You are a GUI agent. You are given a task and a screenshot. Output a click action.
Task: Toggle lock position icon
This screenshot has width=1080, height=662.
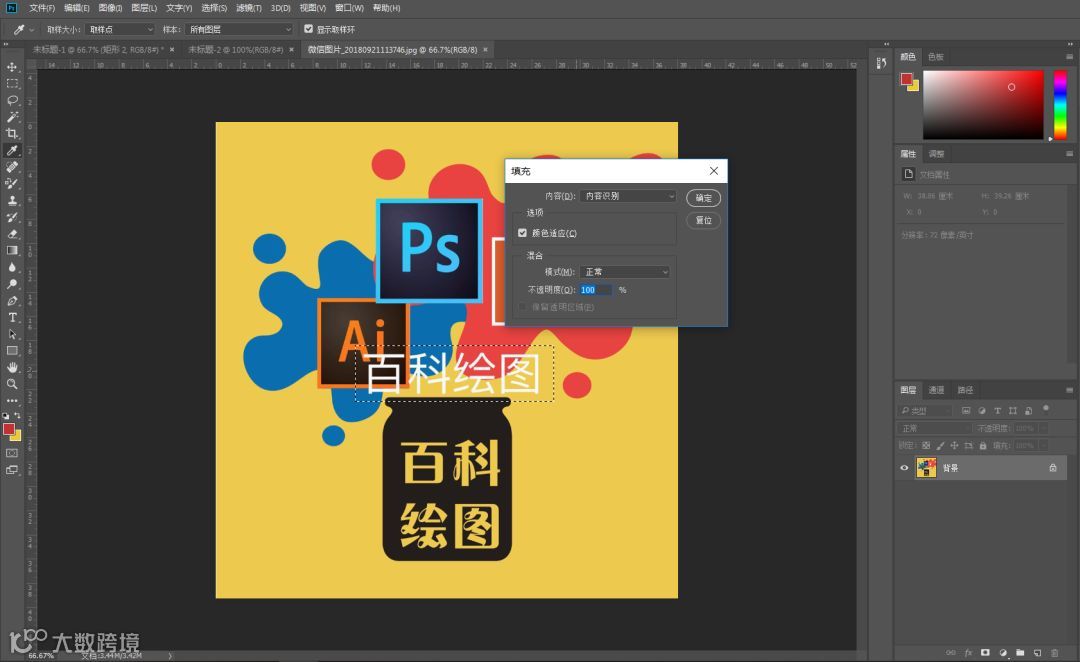(955, 446)
